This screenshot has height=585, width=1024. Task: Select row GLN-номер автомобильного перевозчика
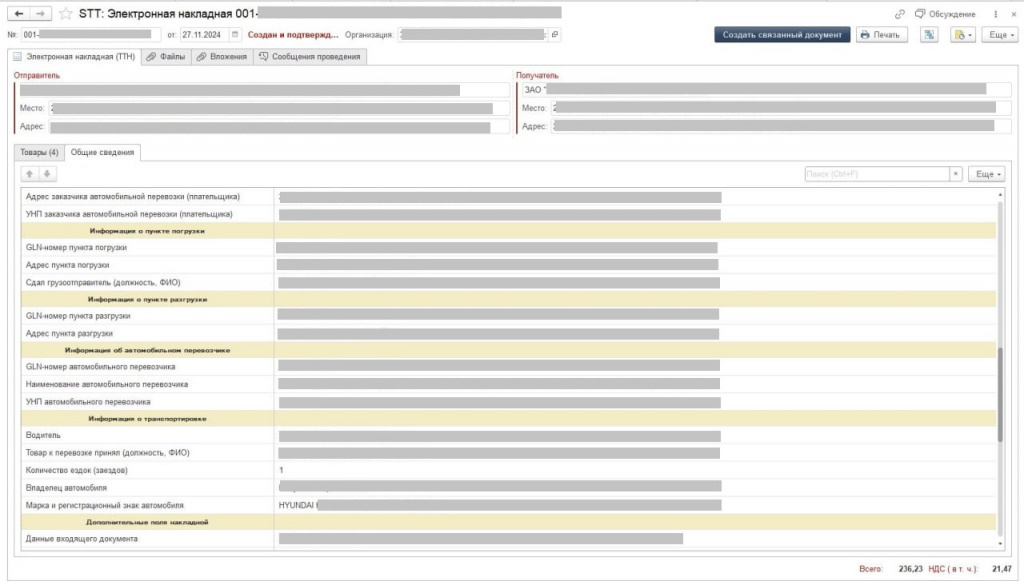pos(508,367)
